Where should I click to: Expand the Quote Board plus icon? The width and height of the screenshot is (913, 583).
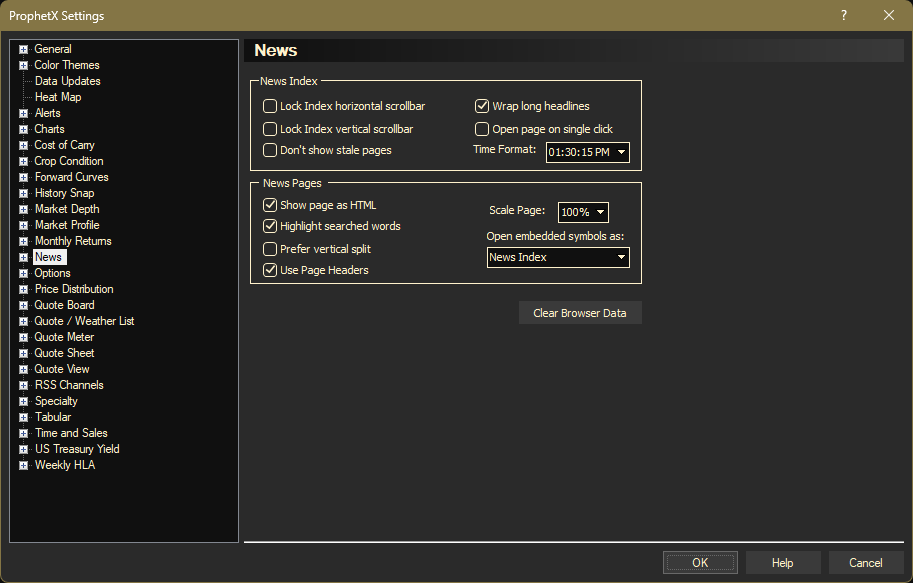pyautogui.click(x=23, y=305)
